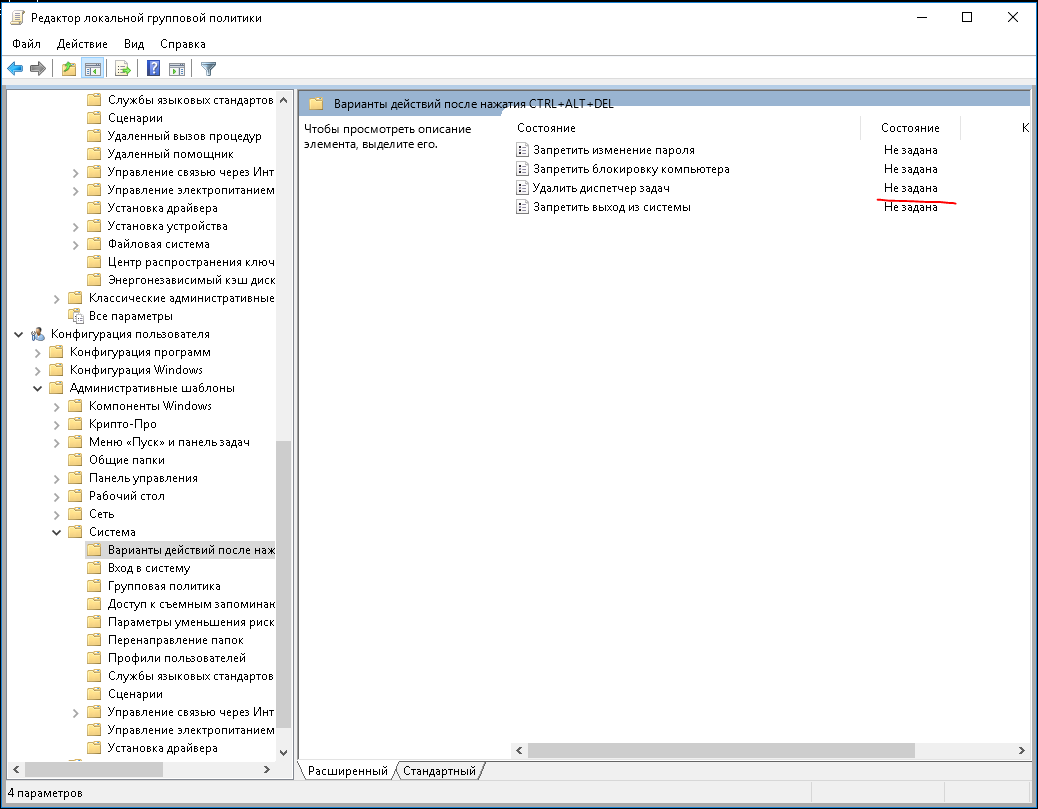Switch to the Стандартный tab
This screenshot has height=809, width=1038.
pos(440,771)
